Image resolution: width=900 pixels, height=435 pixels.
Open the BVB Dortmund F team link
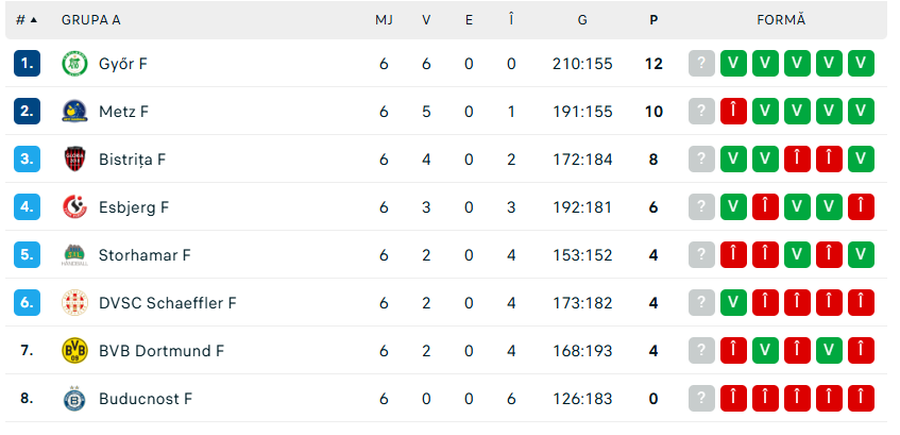click(161, 351)
